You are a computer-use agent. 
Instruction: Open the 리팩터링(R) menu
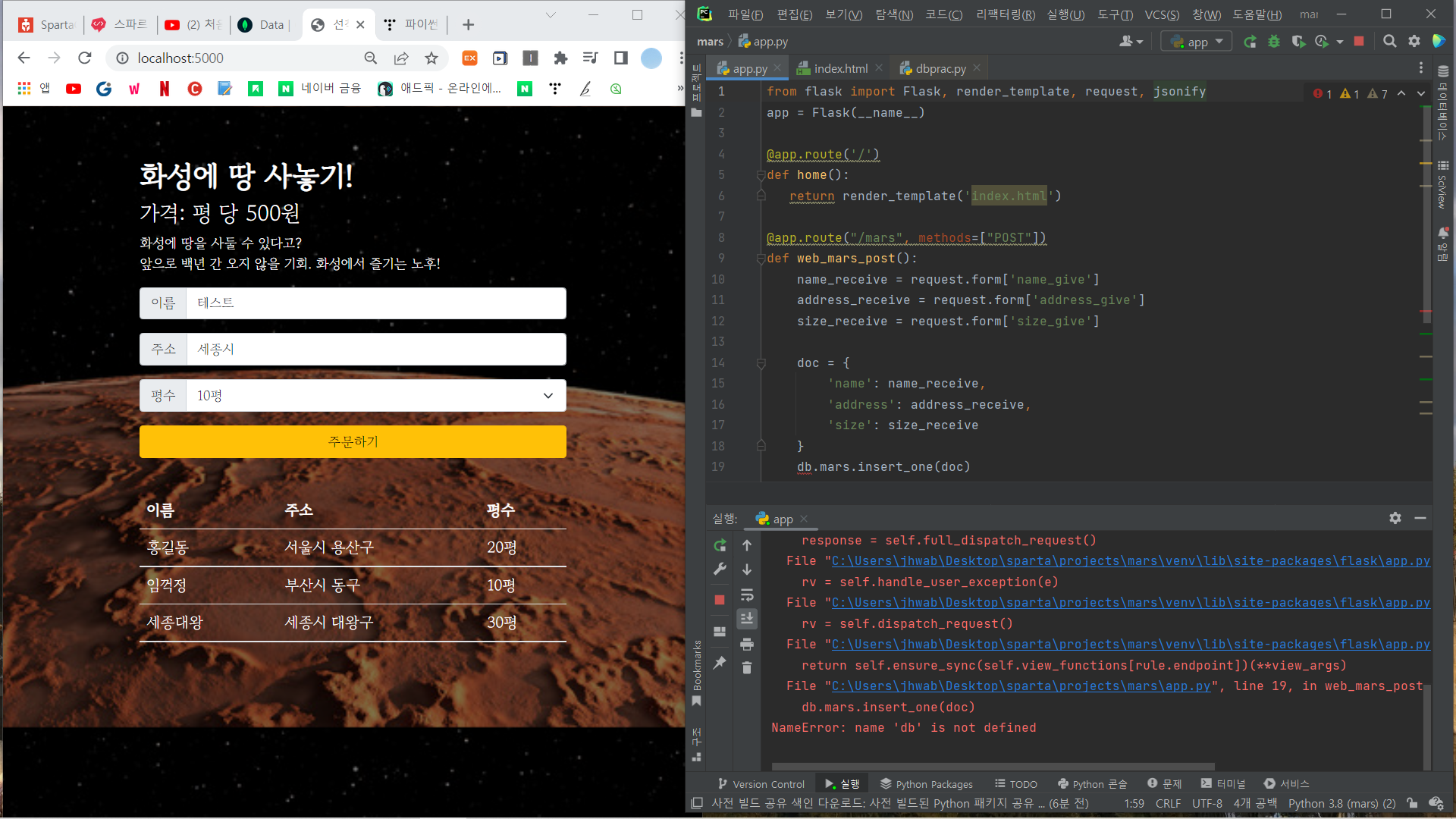pos(1006,14)
